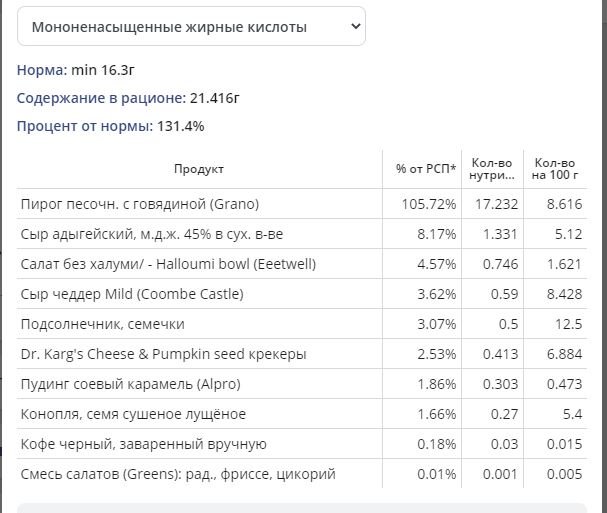Click Кофе черный, заваренный вручную row
This screenshot has width=607, height=513.
tap(302, 444)
